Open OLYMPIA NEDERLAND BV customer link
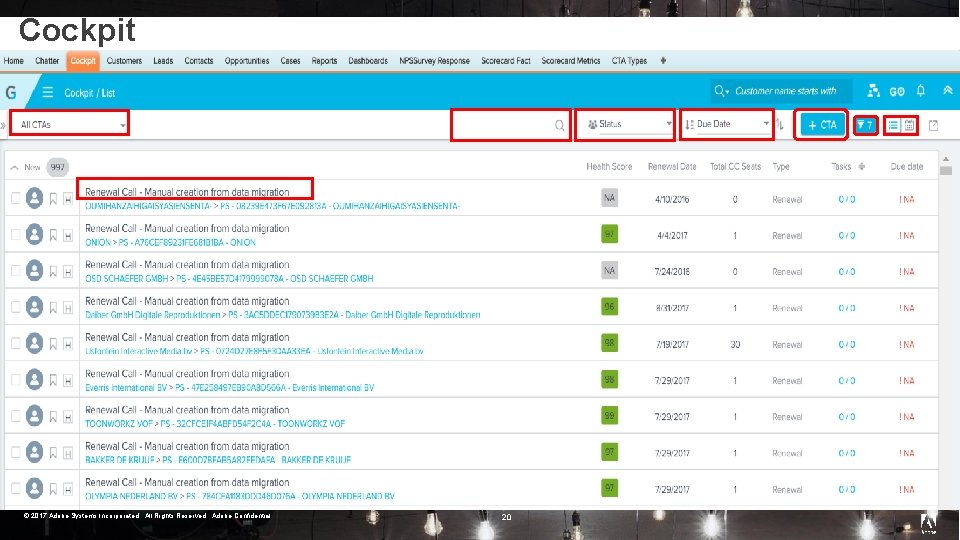This screenshot has height=540, width=960. [132, 496]
